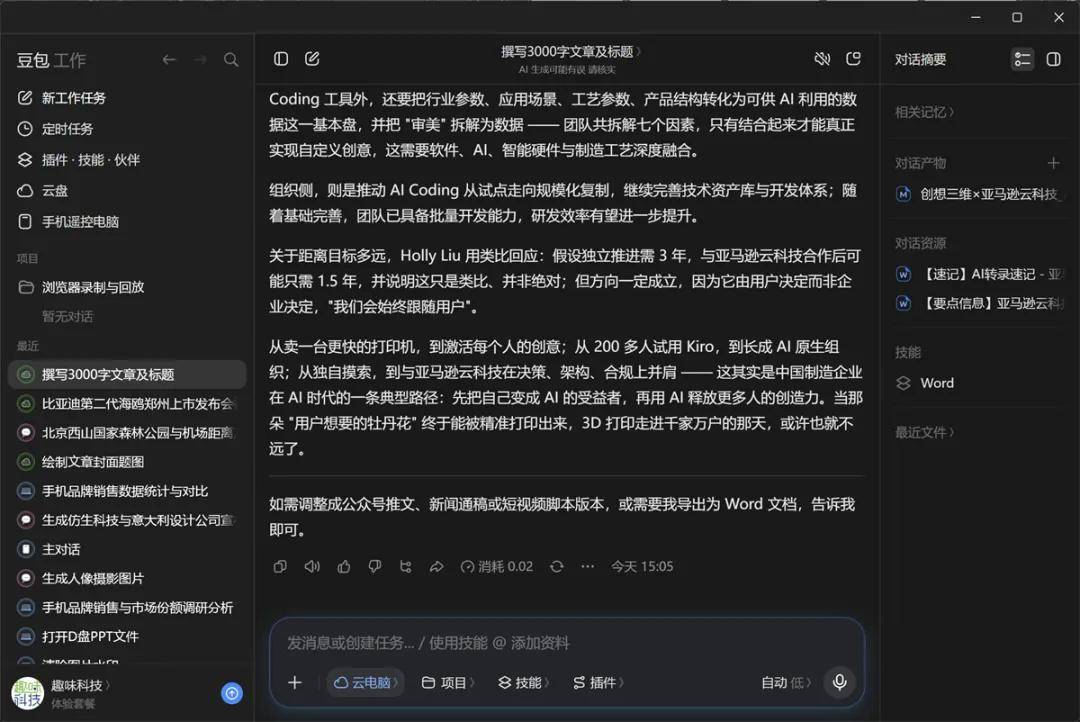Go back with the left arrow icon

point(169,60)
